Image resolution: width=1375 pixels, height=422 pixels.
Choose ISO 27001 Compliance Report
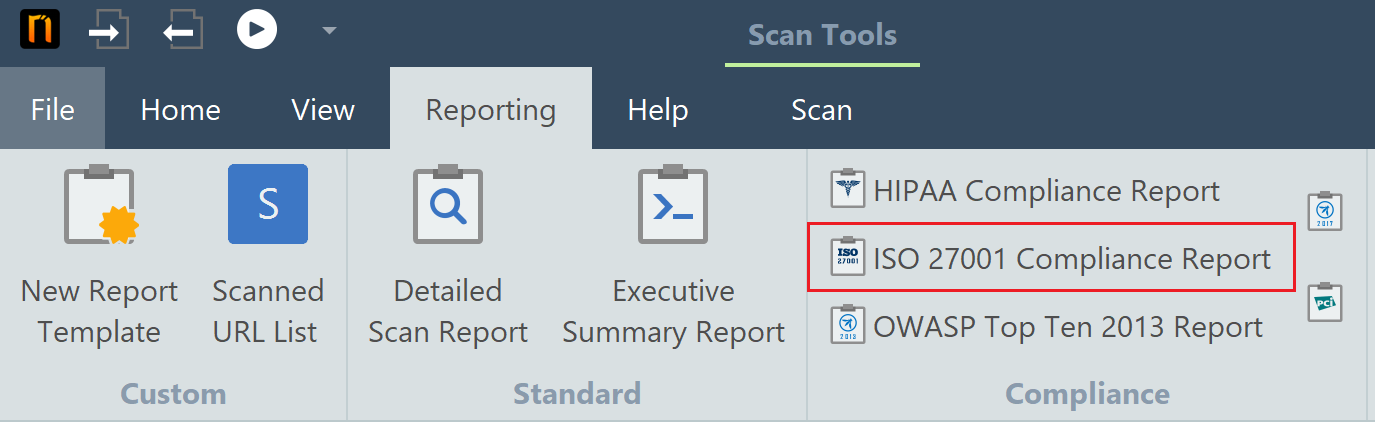point(1051,259)
